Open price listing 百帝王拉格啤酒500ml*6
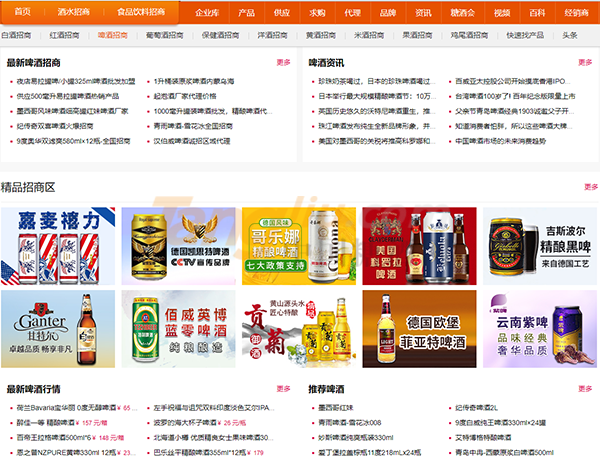This screenshot has height=464, width=600. (70, 438)
